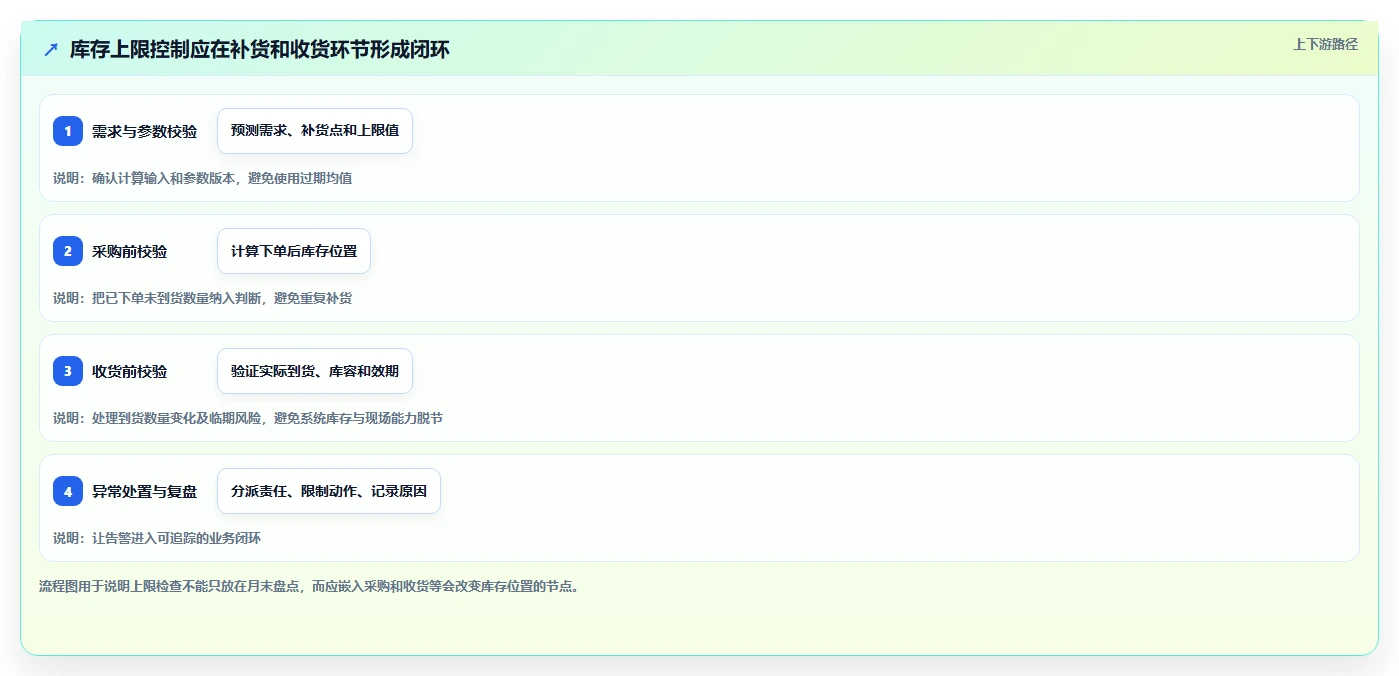Select step number badge 4
This screenshot has width=1399, height=676.
click(x=68, y=491)
